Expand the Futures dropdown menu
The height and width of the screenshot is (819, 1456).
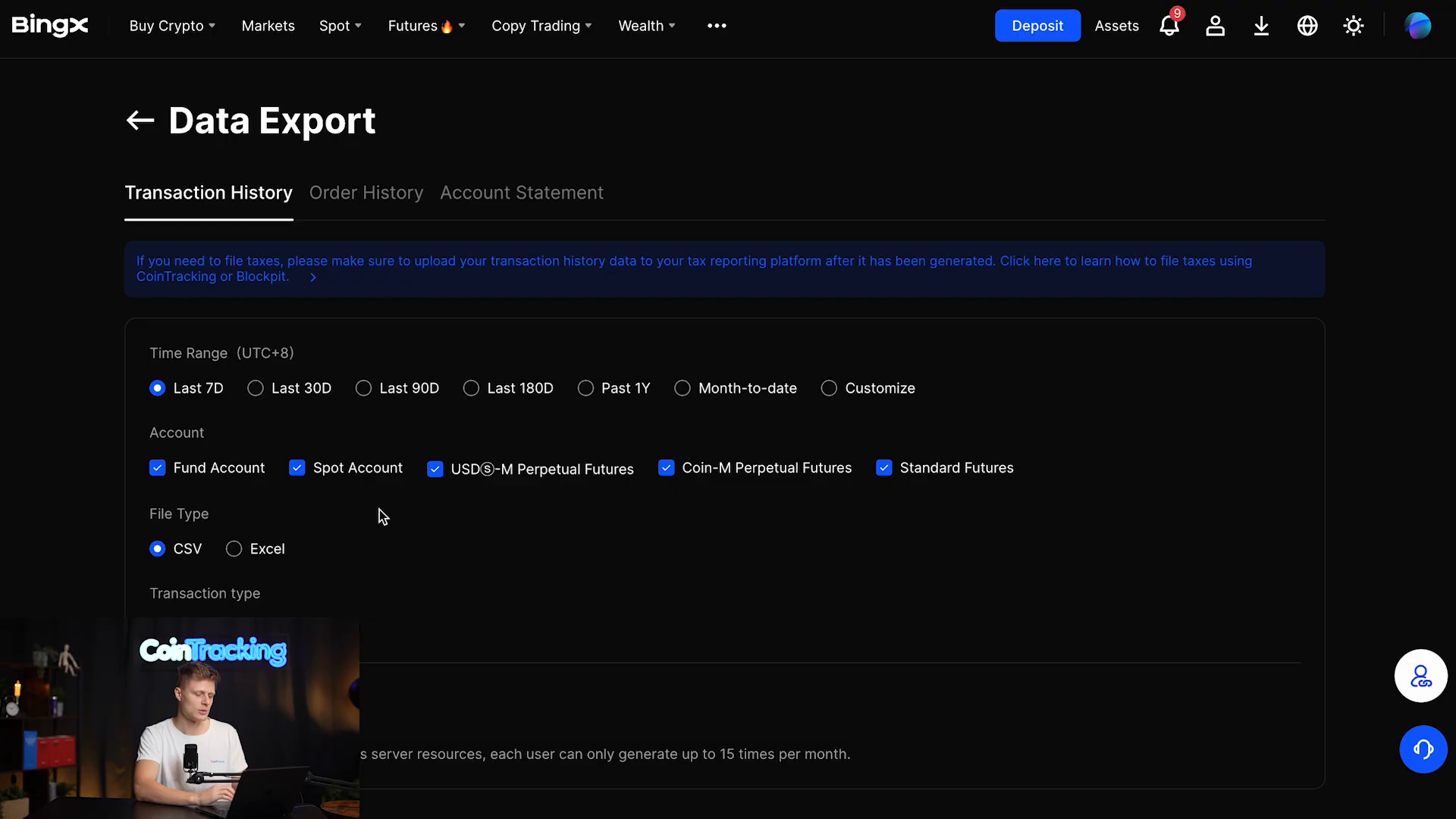tap(426, 26)
